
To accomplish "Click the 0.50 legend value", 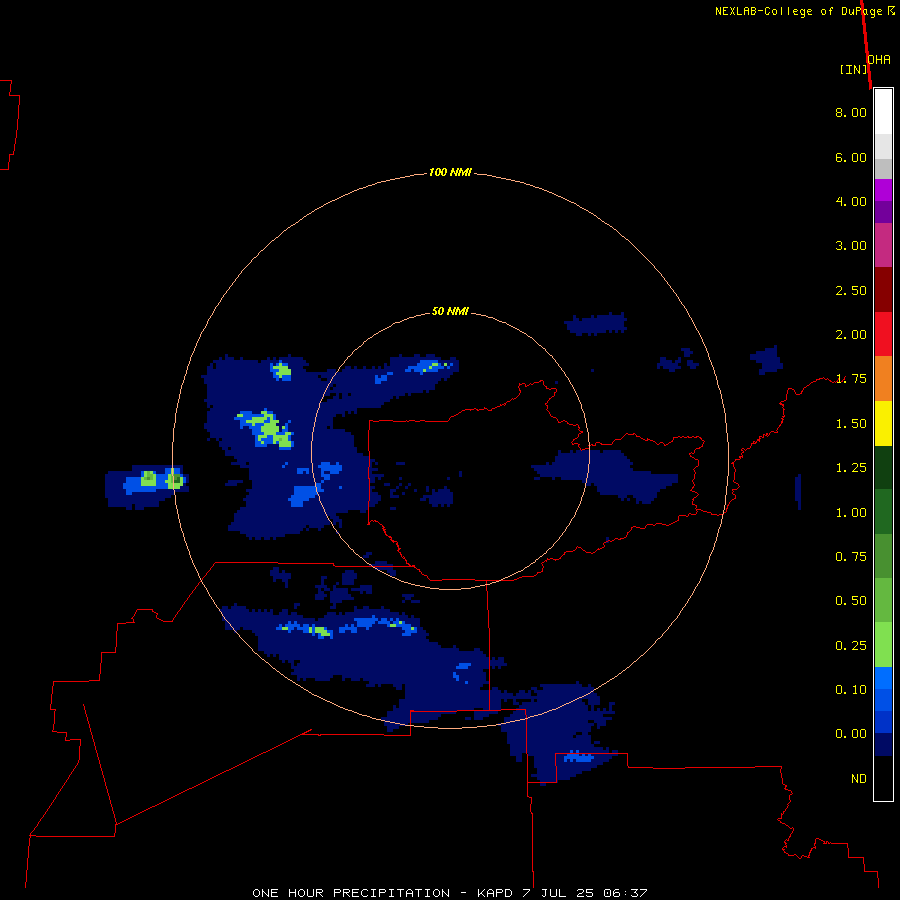I will click(x=851, y=601).
